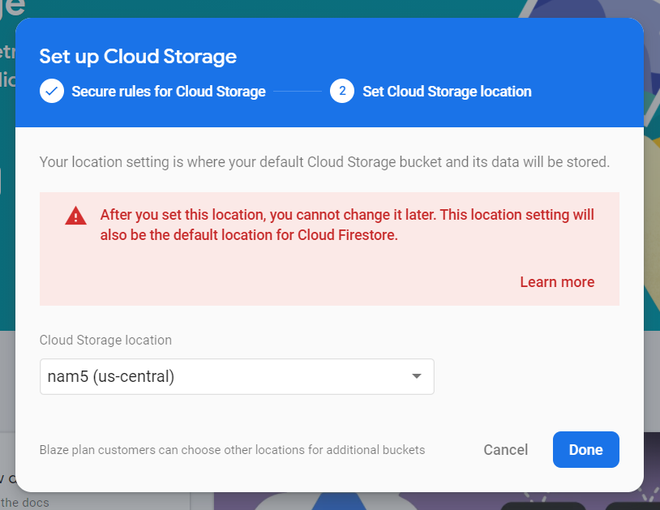Click the completed step checkmark icon
660x510 pixels.
pyautogui.click(x=51, y=91)
